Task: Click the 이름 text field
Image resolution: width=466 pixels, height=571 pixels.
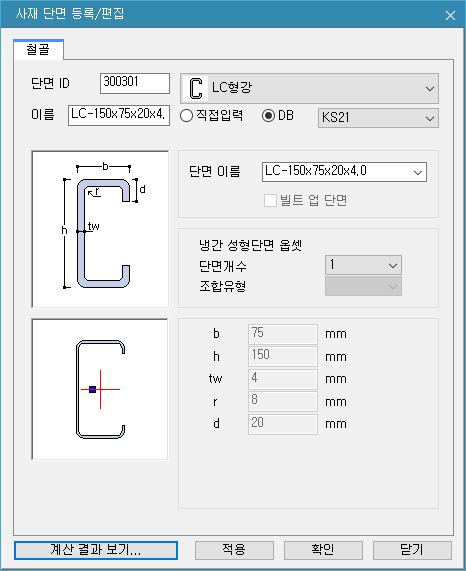Action: coord(119,115)
